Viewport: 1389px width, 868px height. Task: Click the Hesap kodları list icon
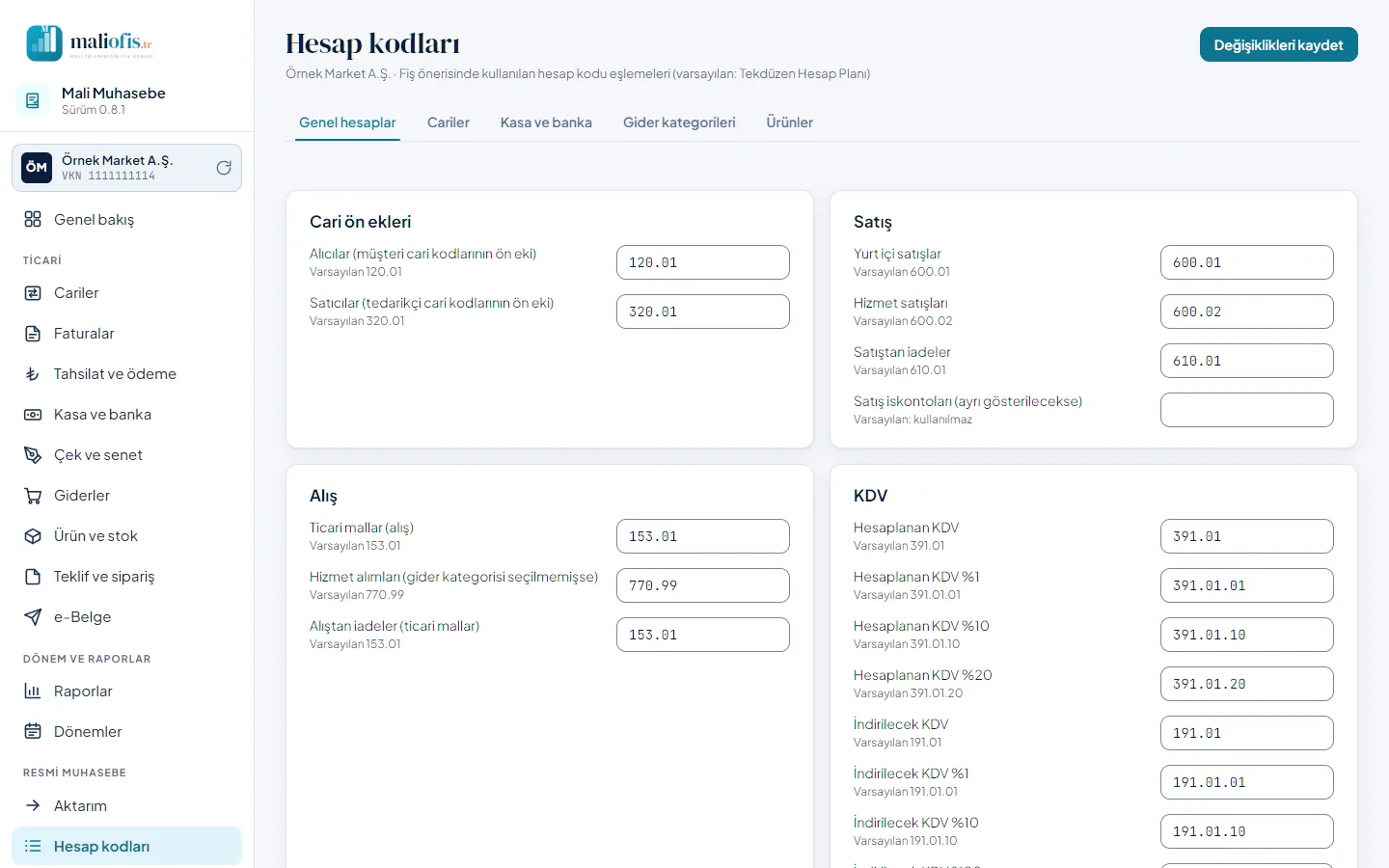click(x=33, y=847)
